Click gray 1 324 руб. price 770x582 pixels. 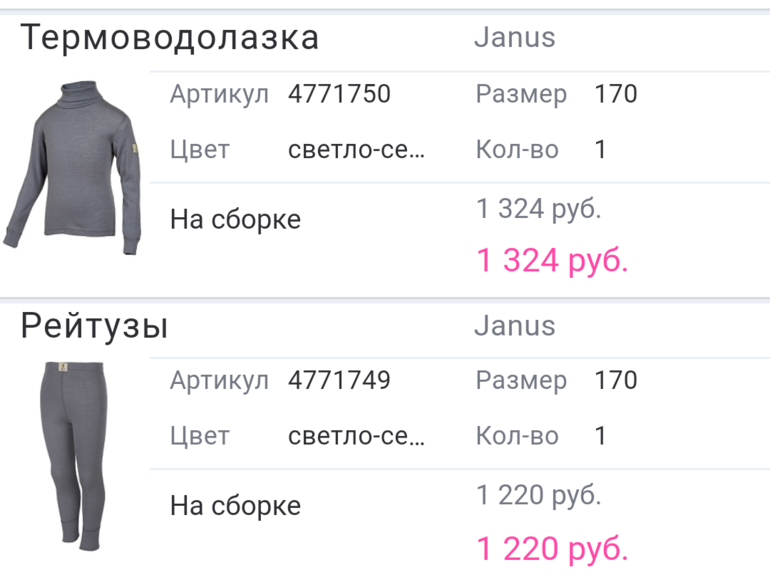point(538,209)
